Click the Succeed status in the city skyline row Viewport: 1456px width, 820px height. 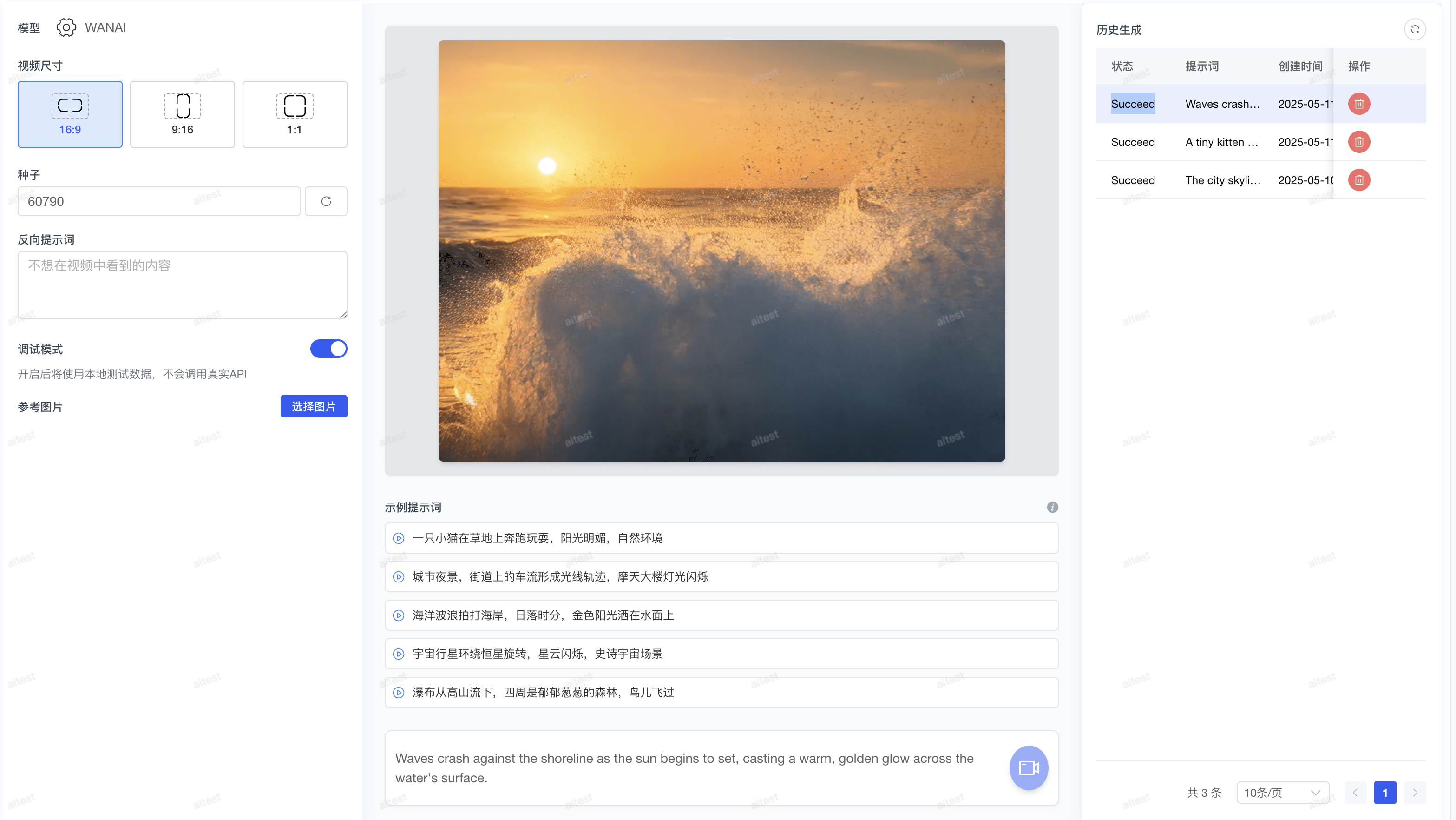[1133, 180]
